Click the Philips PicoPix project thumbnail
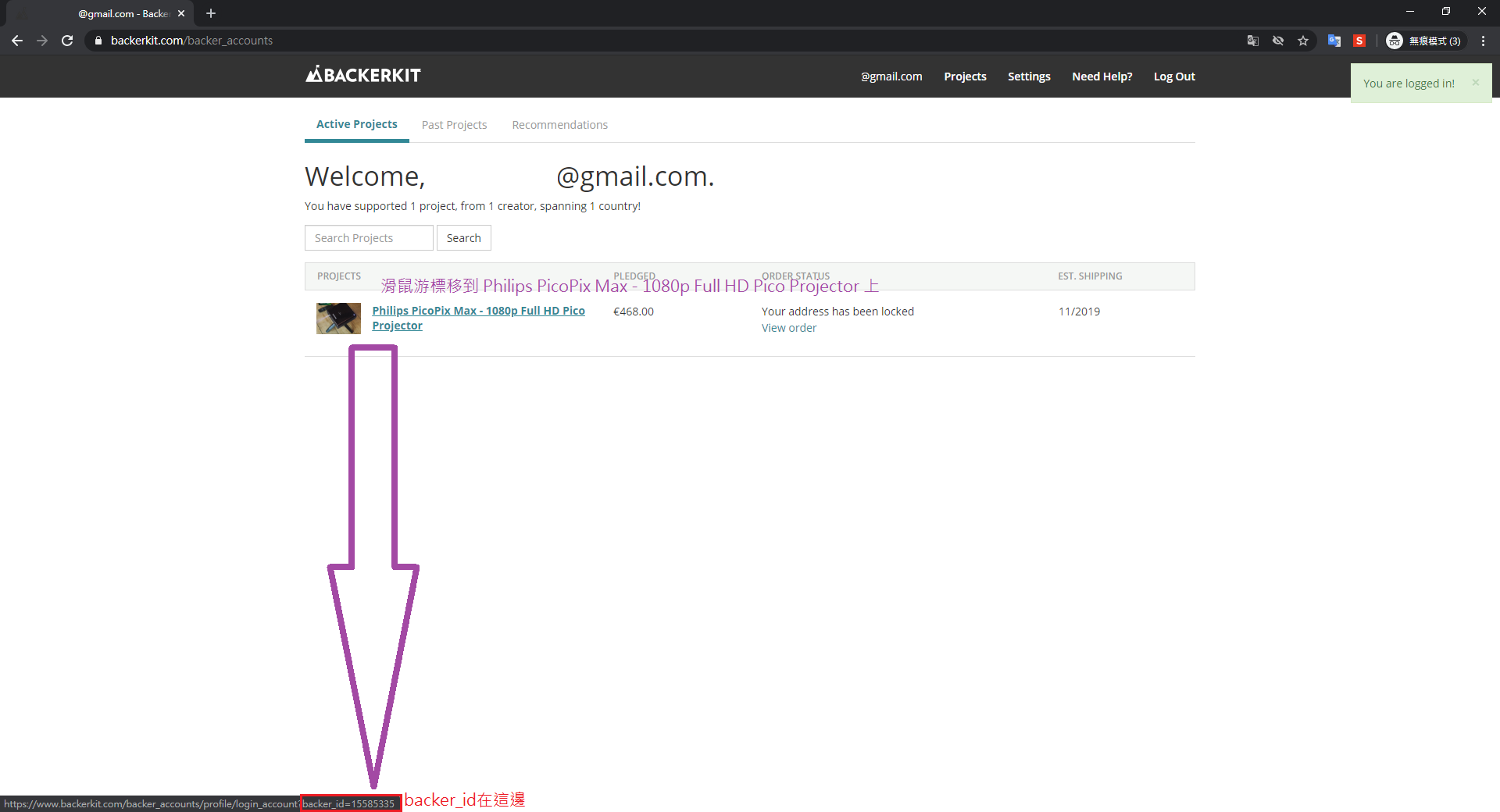The height and width of the screenshot is (812, 1500). tap(338, 319)
